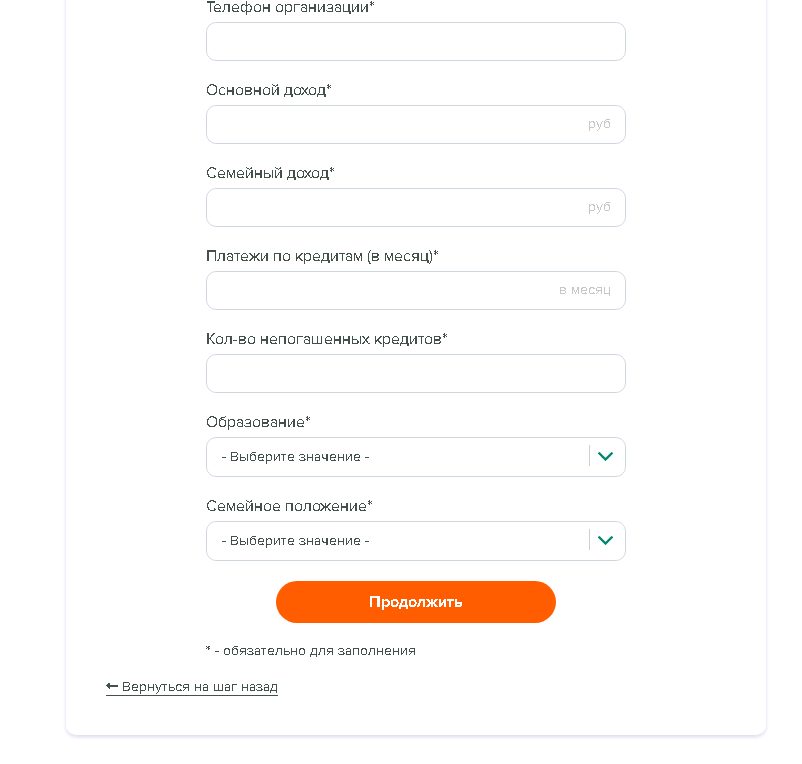Select the Семейный доход text field

(395, 208)
